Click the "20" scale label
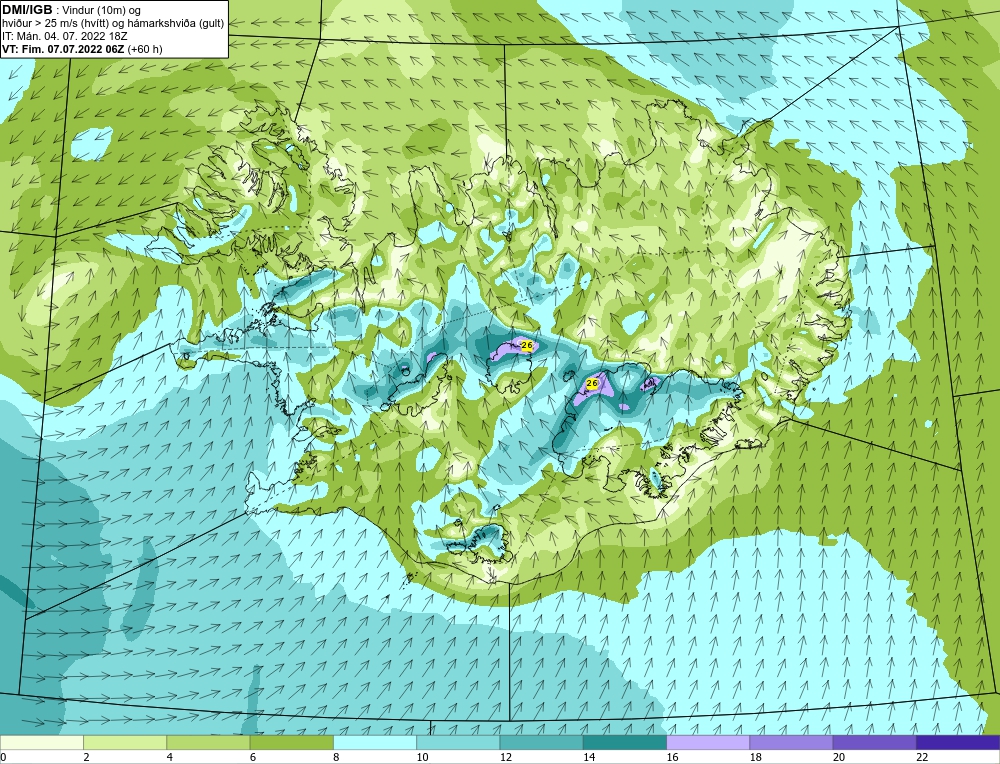Viewport: 1000px width, 764px height. point(839,757)
